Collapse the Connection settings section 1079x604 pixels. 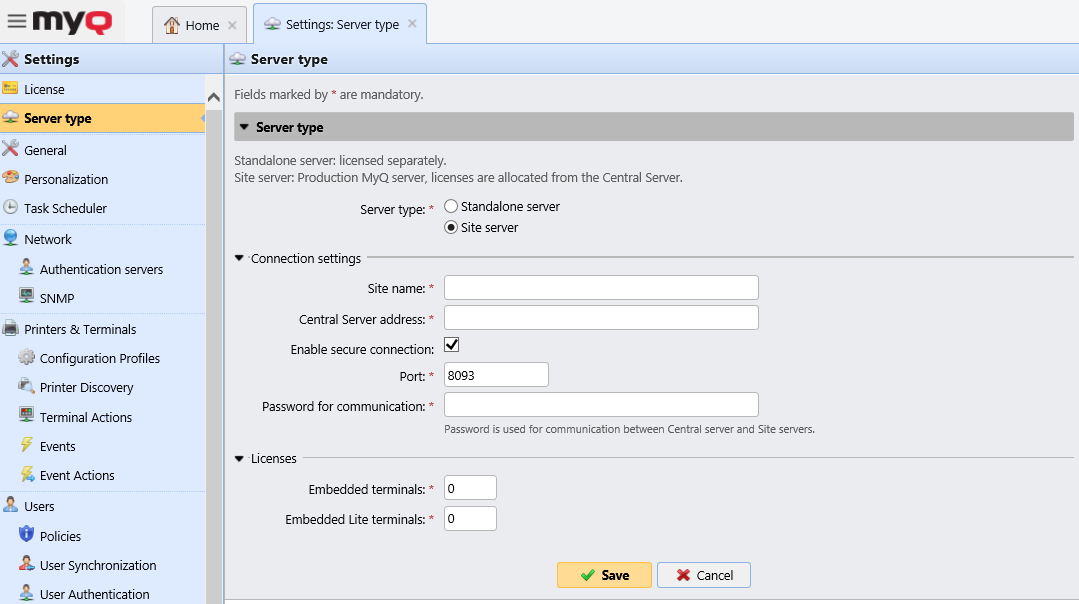pyautogui.click(x=239, y=258)
